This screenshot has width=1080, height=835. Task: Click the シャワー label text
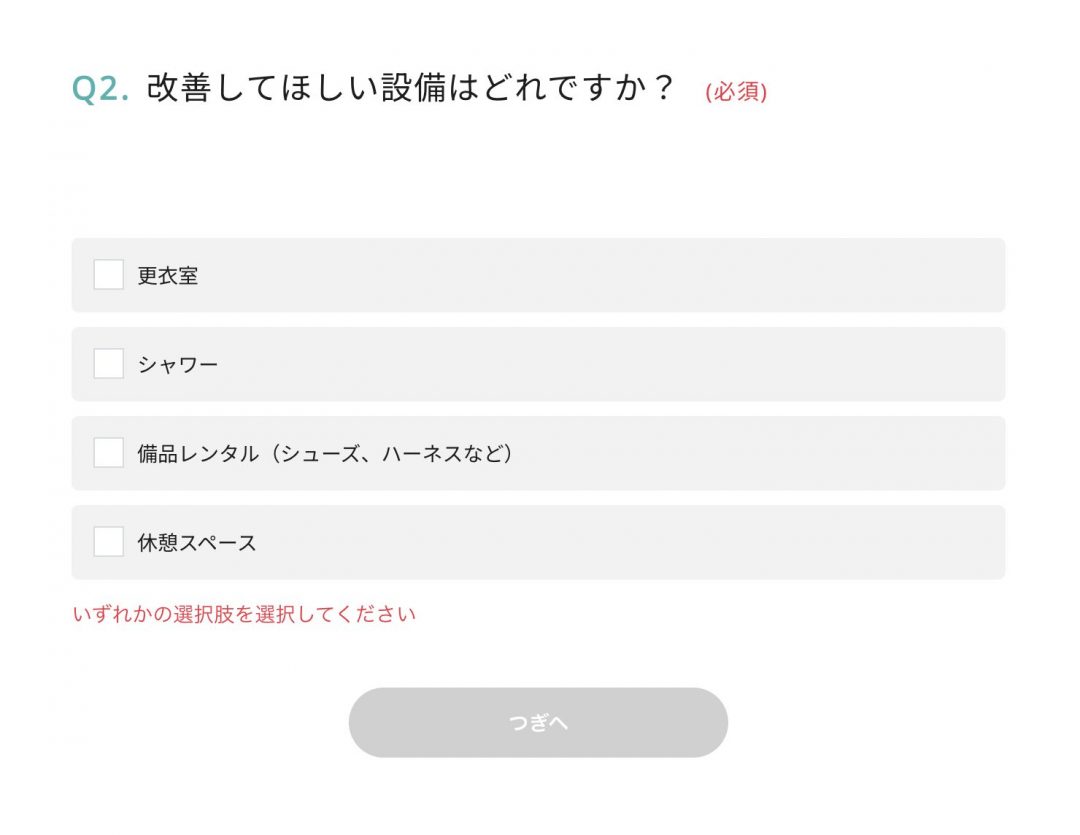pyautogui.click(x=178, y=364)
